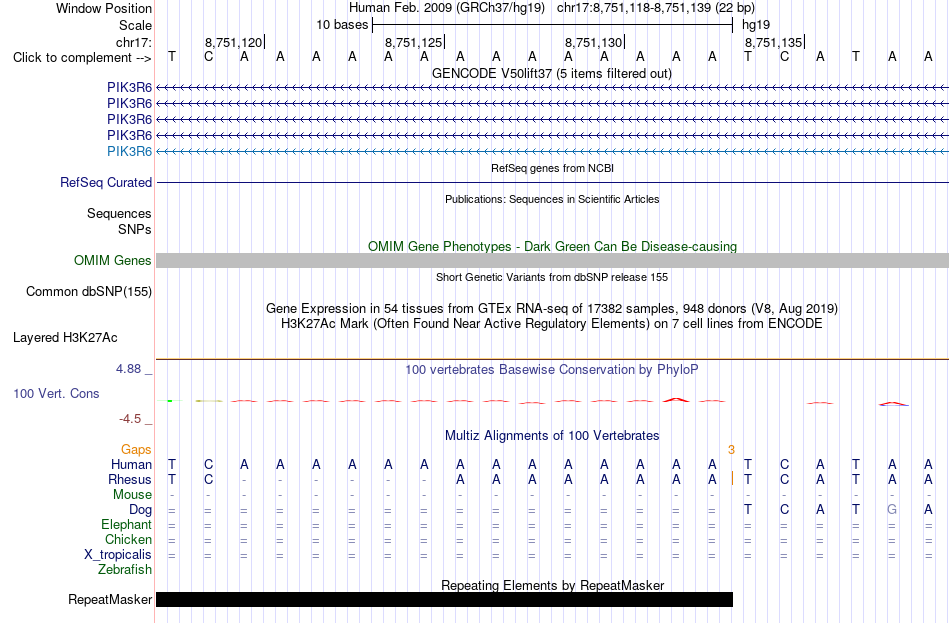Click the gray OMIM Genes bar
950x623 pixels.
point(552,261)
